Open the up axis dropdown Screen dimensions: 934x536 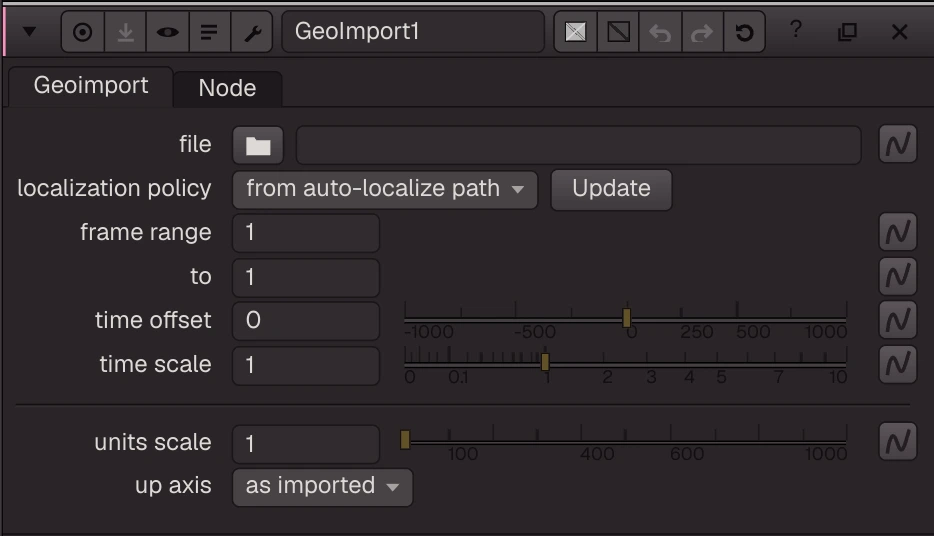tap(322, 487)
